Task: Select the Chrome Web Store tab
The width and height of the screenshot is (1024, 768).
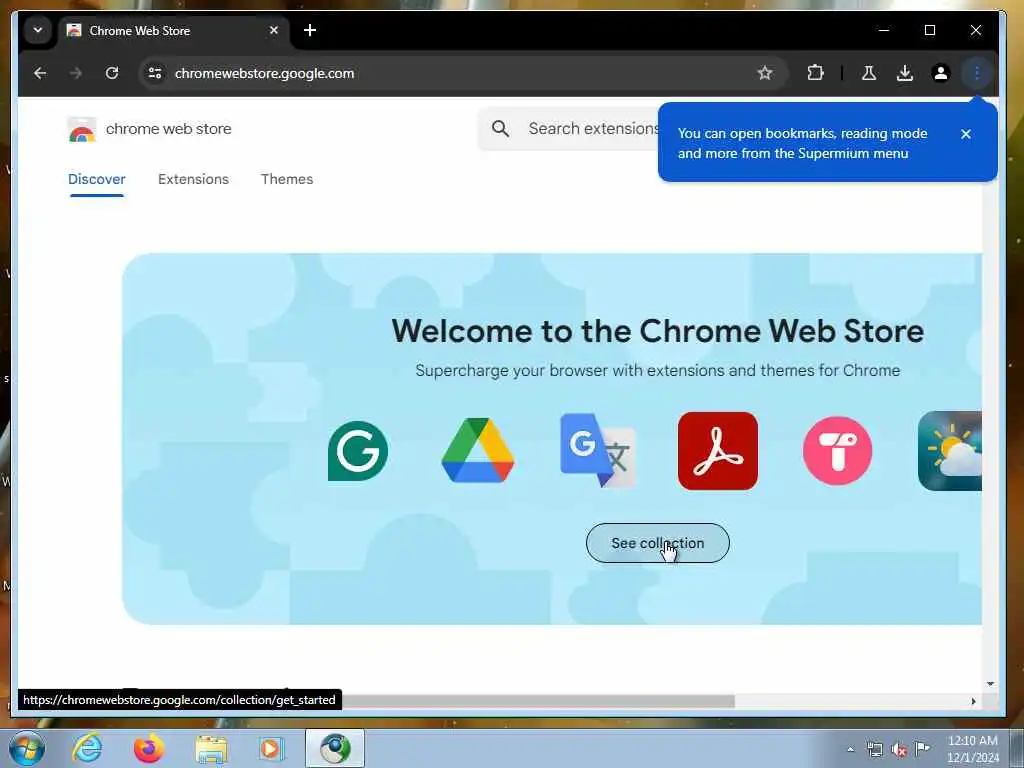Action: click(x=174, y=31)
